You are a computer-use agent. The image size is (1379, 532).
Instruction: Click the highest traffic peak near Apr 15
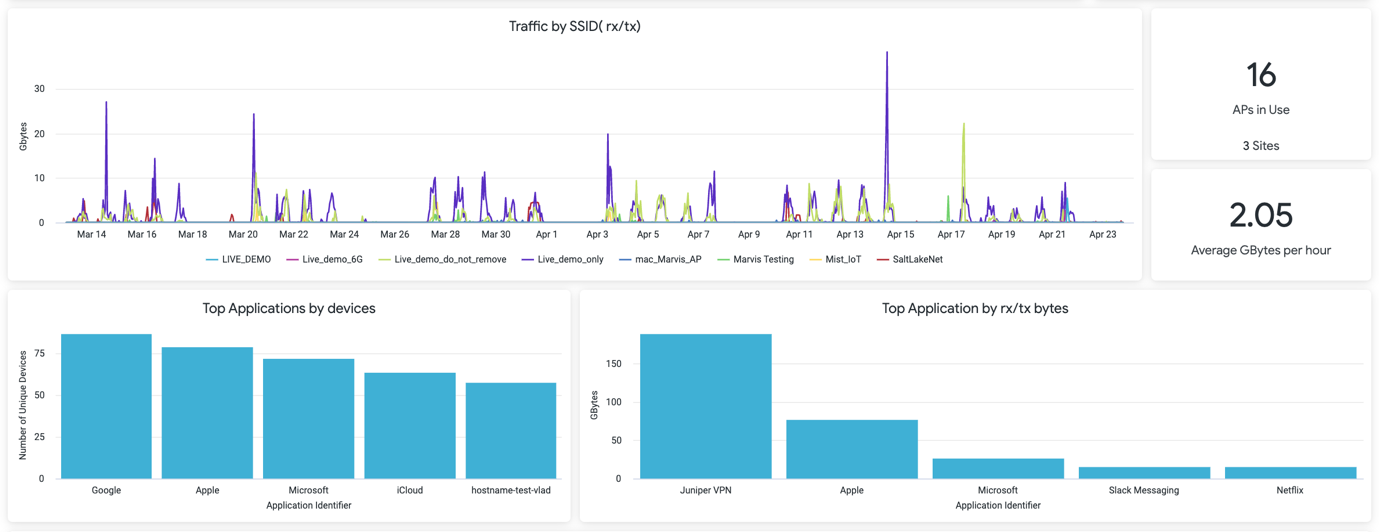pos(887,54)
